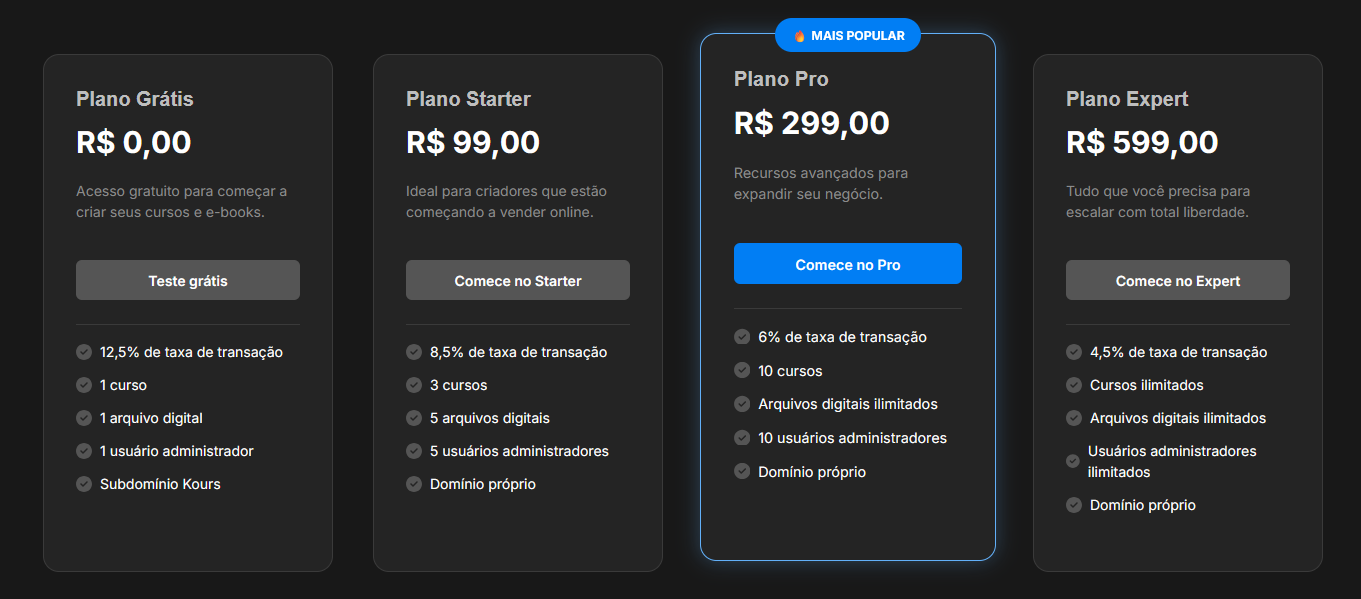
Task: Click the check icon beside 1 arquivo digital
Action: tap(84, 418)
